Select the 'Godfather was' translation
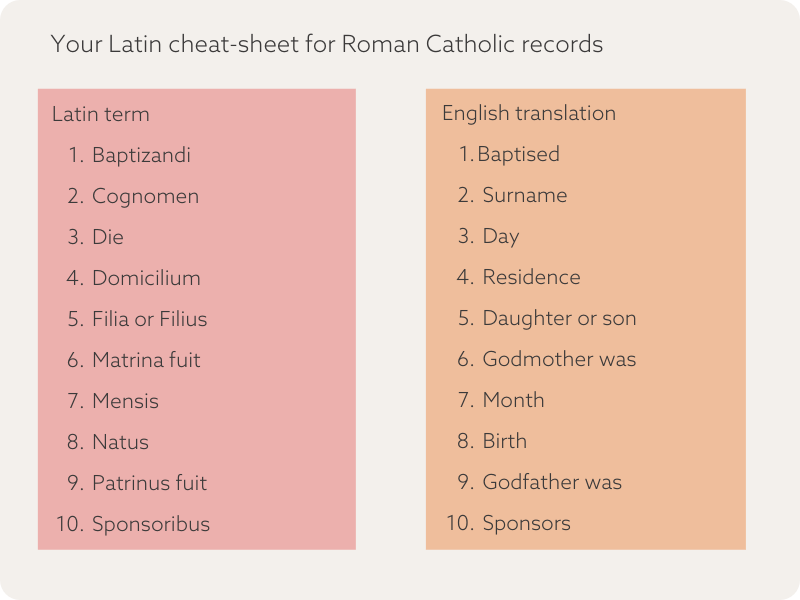 pyautogui.click(x=552, y=482)
